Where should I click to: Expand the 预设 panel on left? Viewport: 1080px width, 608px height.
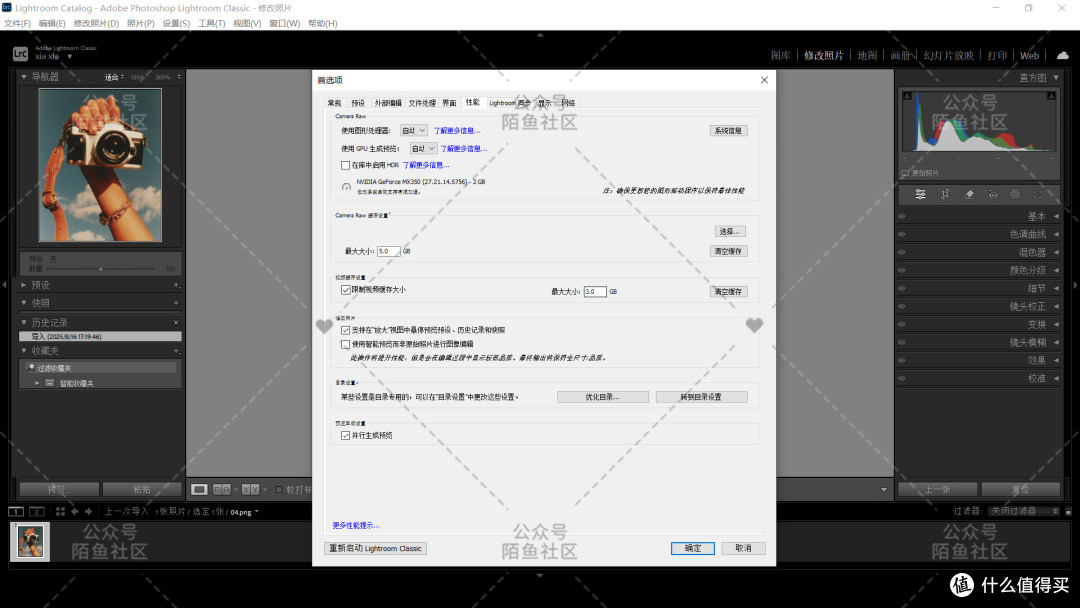24,285
